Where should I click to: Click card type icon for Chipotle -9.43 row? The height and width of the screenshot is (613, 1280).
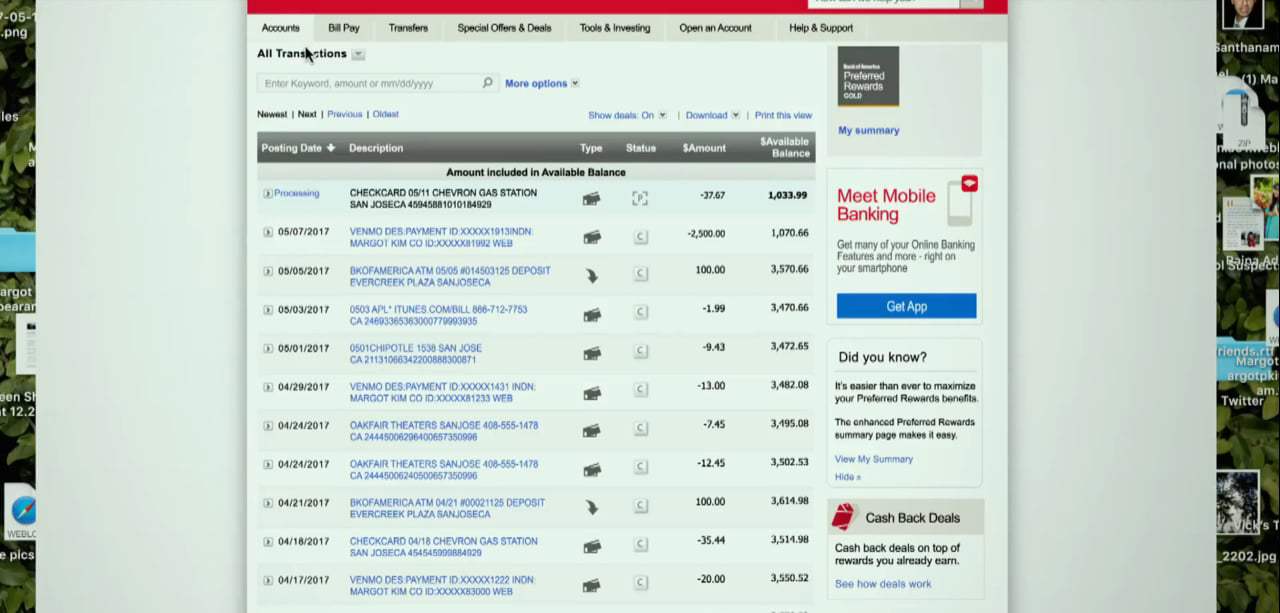coord(592,354)
